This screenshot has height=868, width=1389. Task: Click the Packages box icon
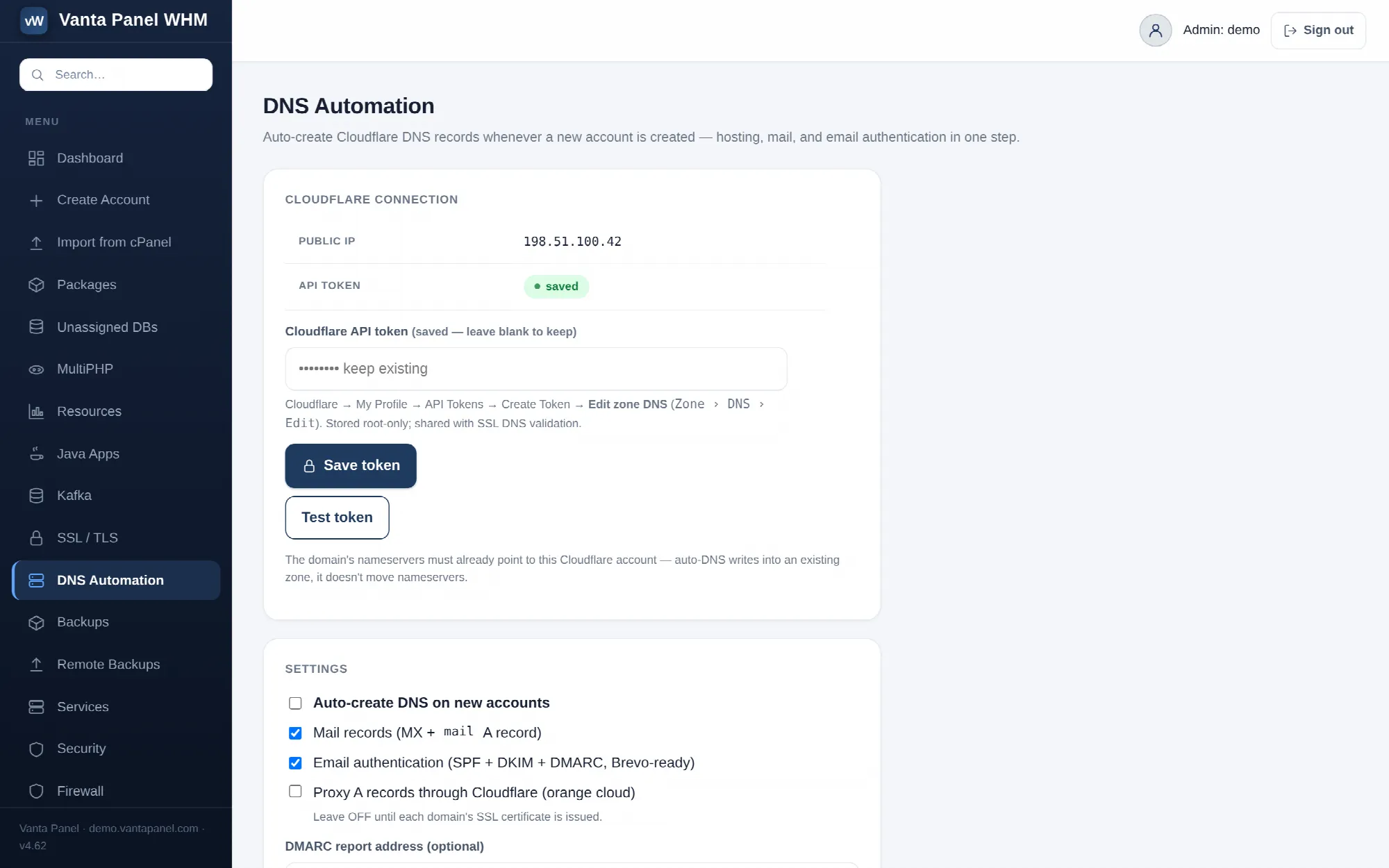tap(36, 285)
